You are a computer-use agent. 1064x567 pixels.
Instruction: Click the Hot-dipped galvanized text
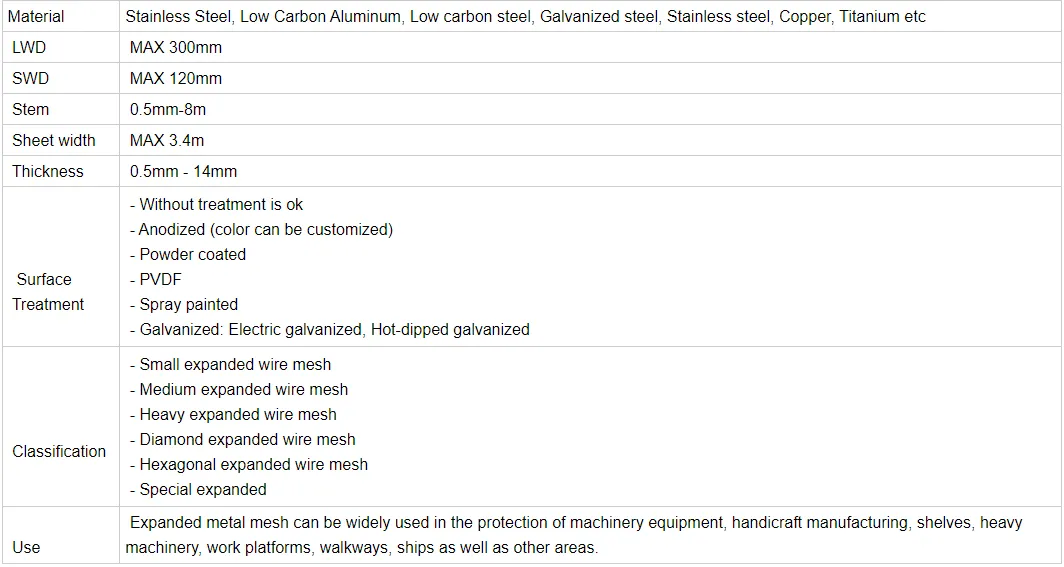coord(450,329)
